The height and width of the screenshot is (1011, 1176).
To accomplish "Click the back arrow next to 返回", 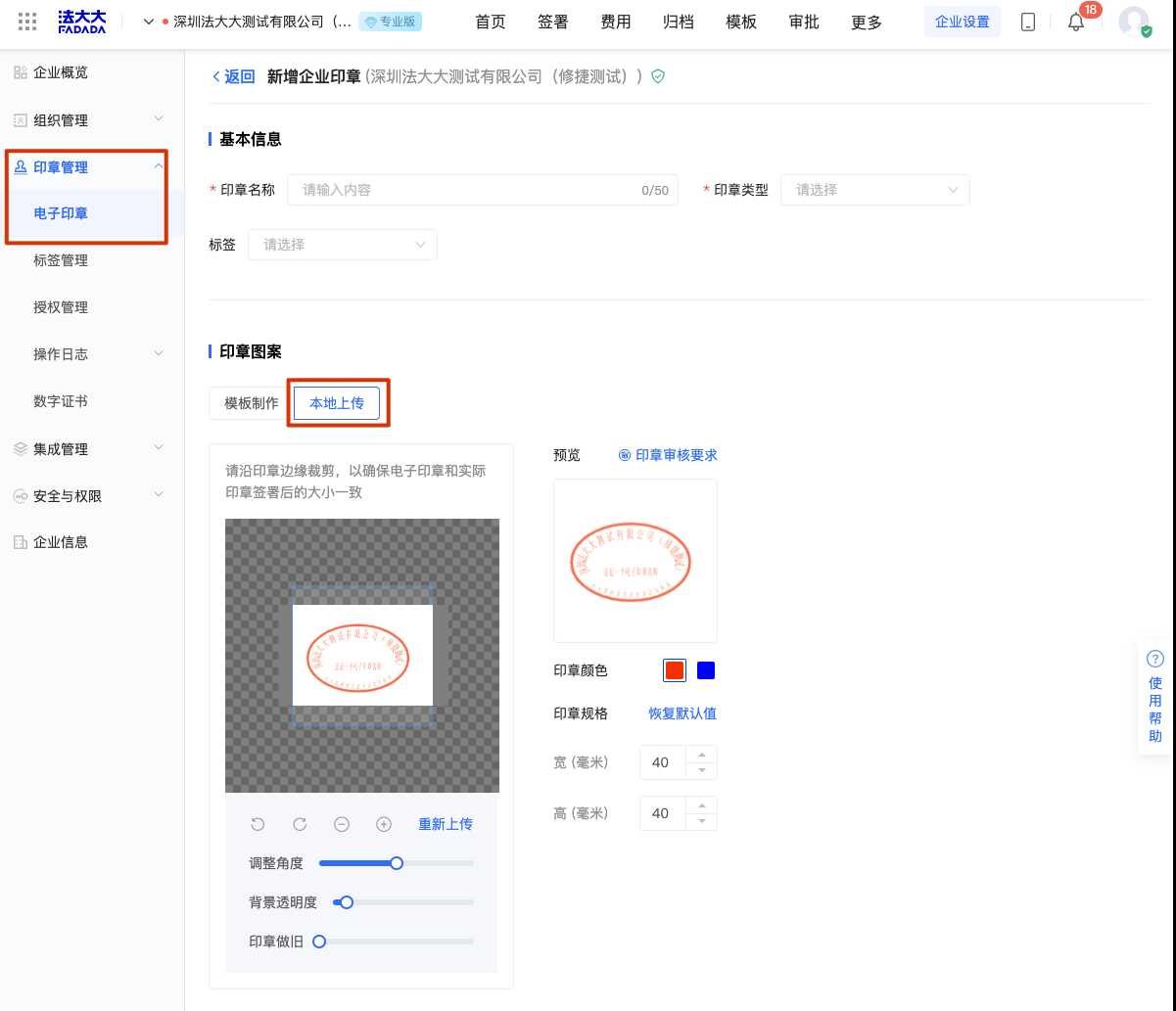I will 215,76.
